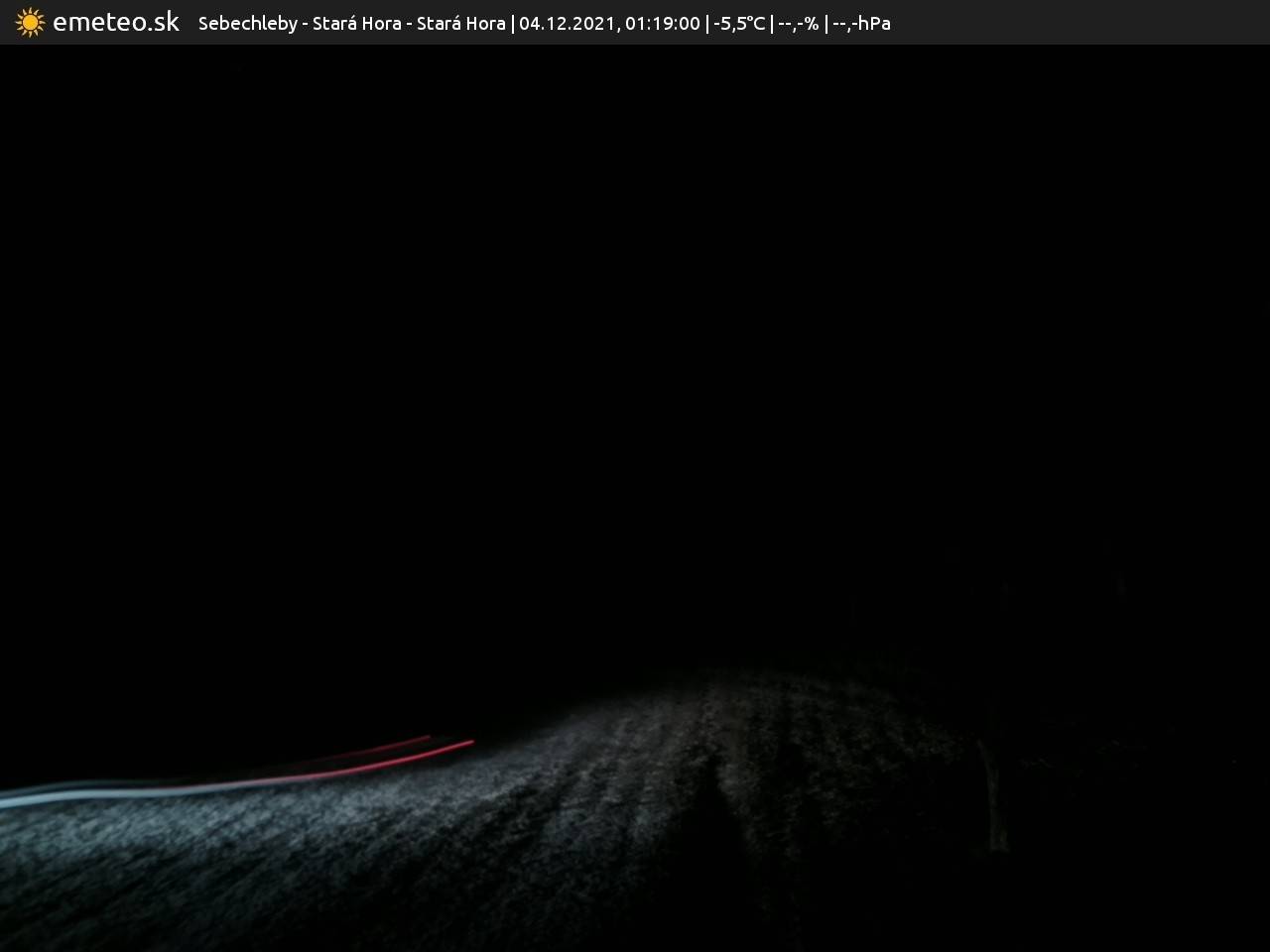Click the pale blue light trail
The height and width of the screenshot is (952, 1270).
(89, 794)
